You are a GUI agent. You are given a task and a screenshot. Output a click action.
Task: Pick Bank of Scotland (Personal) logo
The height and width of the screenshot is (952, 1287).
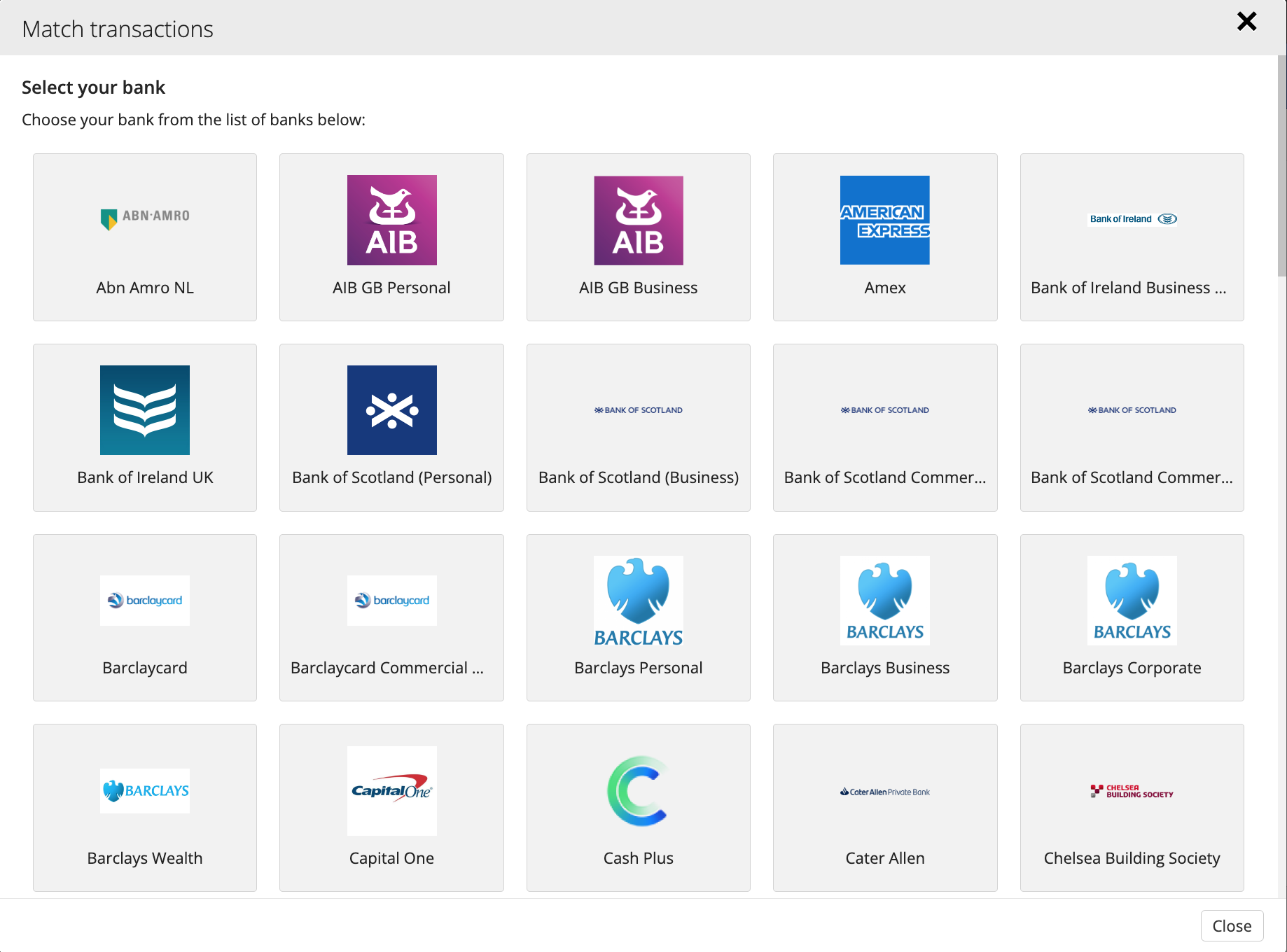coord(392,410)
